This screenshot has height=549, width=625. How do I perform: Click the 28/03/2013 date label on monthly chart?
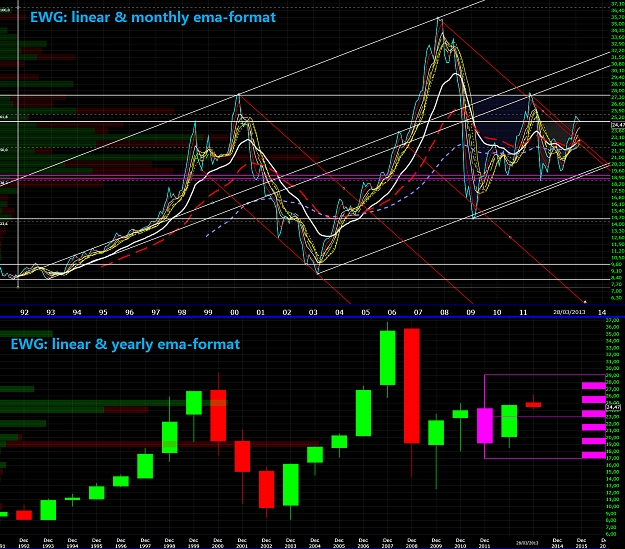point(569,312)
